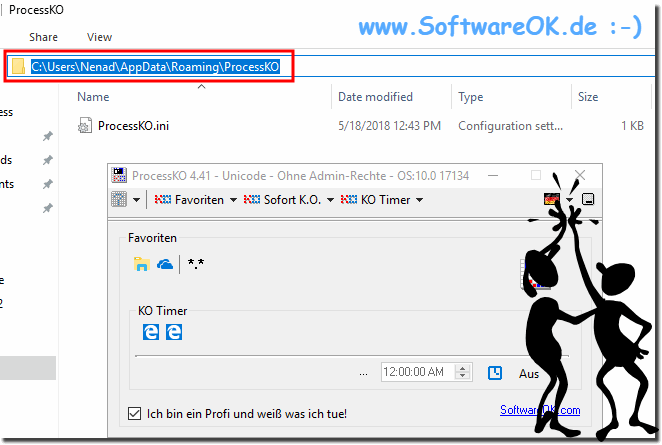Image resolution: width=662 pixels, height=445 pixels.
Task: Select the second Edge icon under KO Timer
Action: coord(174,332)
